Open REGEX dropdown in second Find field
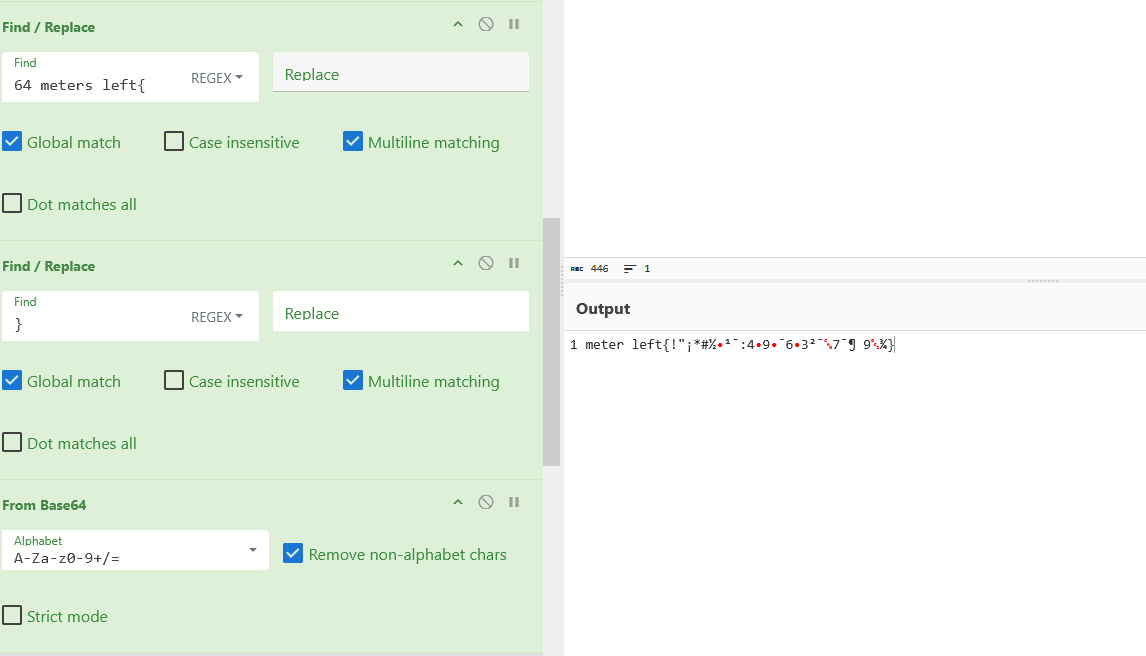Image resolution: width=1146 pixels, height=656 pixels. click(x=216, y=317)
